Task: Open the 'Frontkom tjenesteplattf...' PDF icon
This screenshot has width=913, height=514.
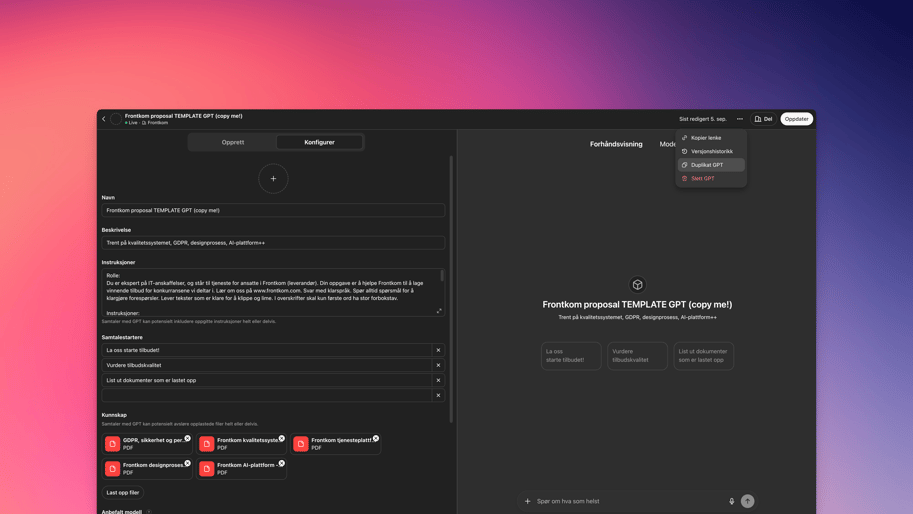Action: point(301,444)
